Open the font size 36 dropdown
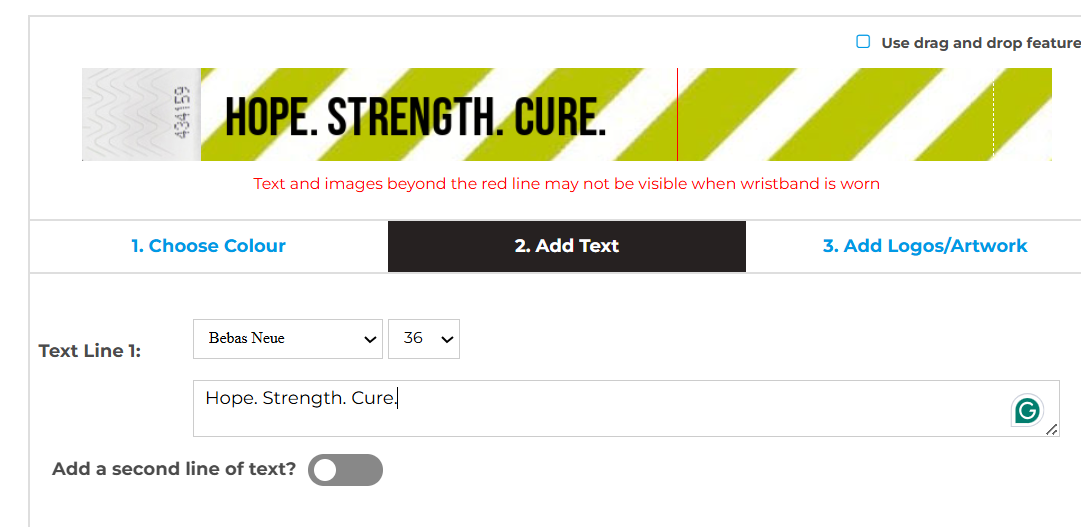 click(423, 339)
